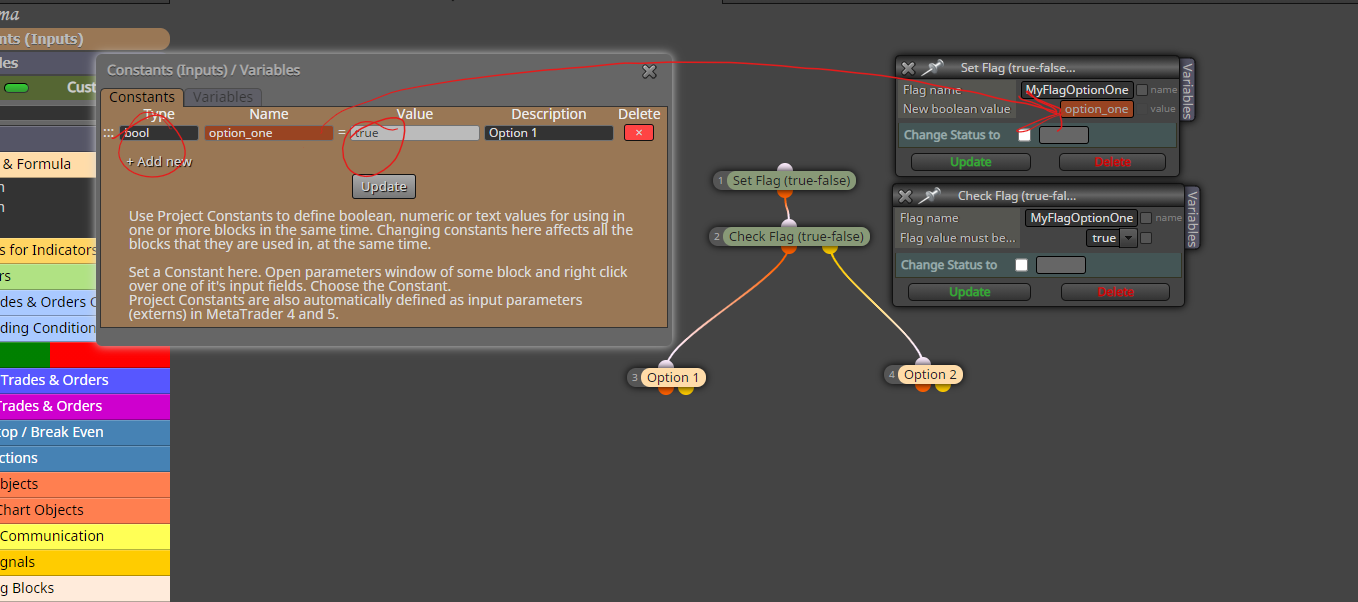Select the Option 1 block
This screenshot has width=1358, height=602.
tap(672, 377)
